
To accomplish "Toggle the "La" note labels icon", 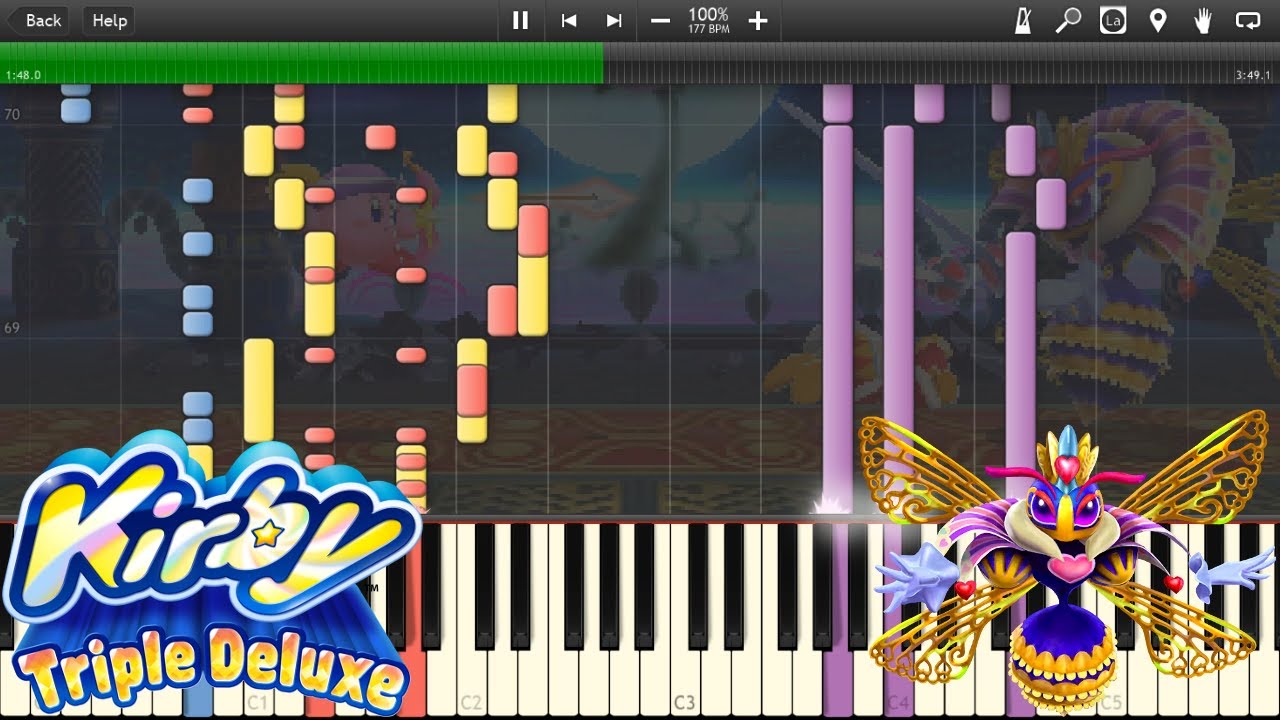I will 1113,20.
